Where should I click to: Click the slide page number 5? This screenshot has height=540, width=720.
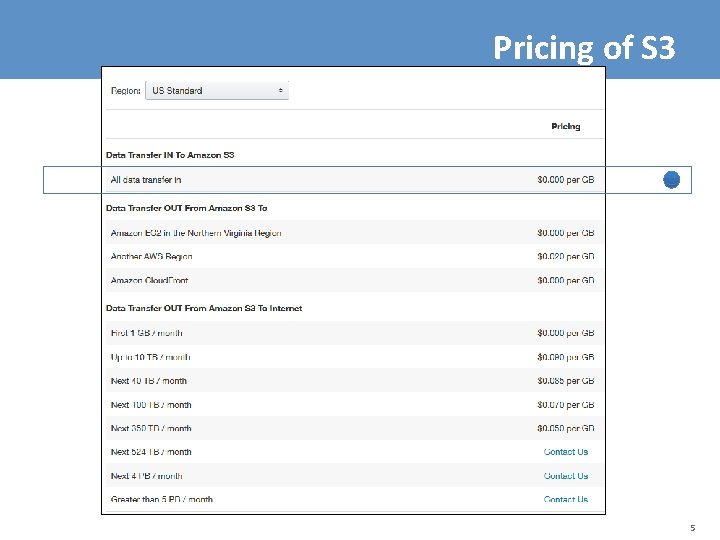click(x=692, y=528)
